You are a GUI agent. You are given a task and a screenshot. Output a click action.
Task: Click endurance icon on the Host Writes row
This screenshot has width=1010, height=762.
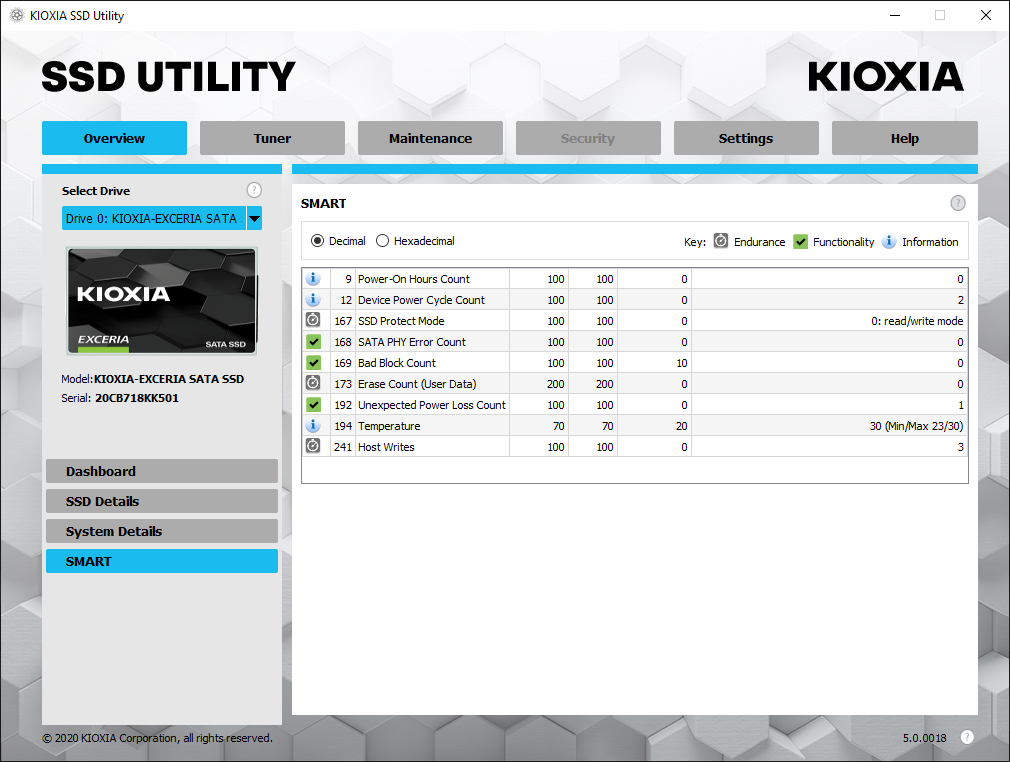(x=313, y=446)
